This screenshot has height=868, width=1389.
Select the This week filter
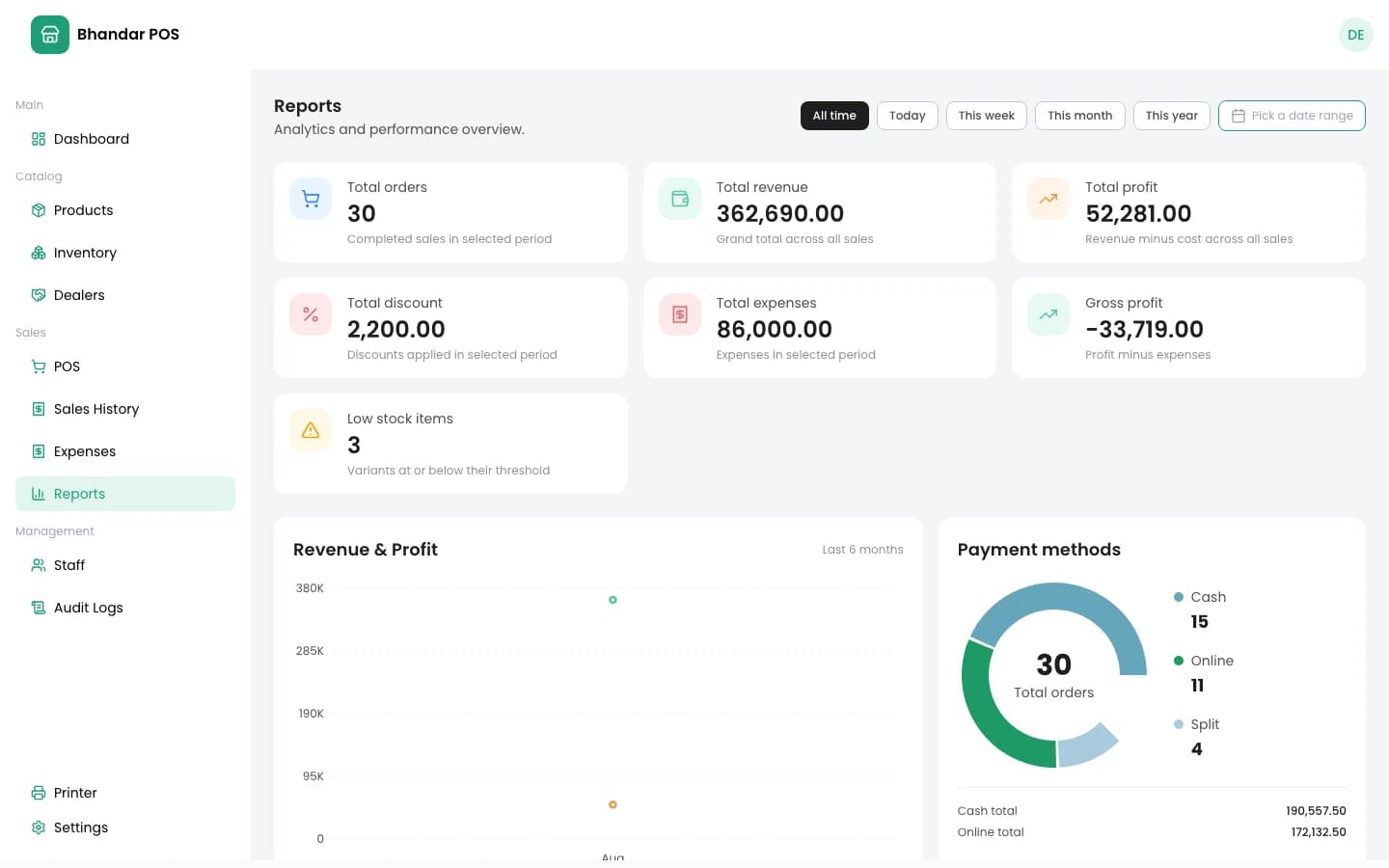tap(987, 116)
